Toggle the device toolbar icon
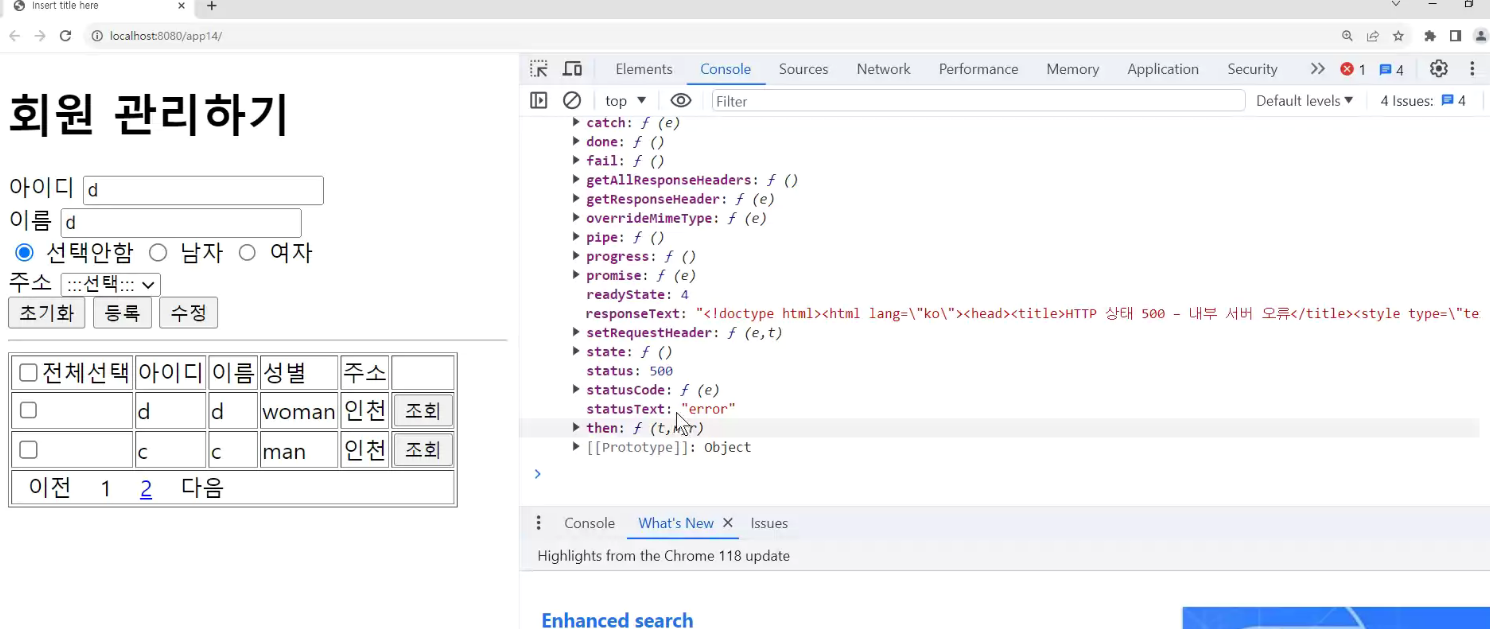This screenshot has height=629, width=1490. point(572,69)
